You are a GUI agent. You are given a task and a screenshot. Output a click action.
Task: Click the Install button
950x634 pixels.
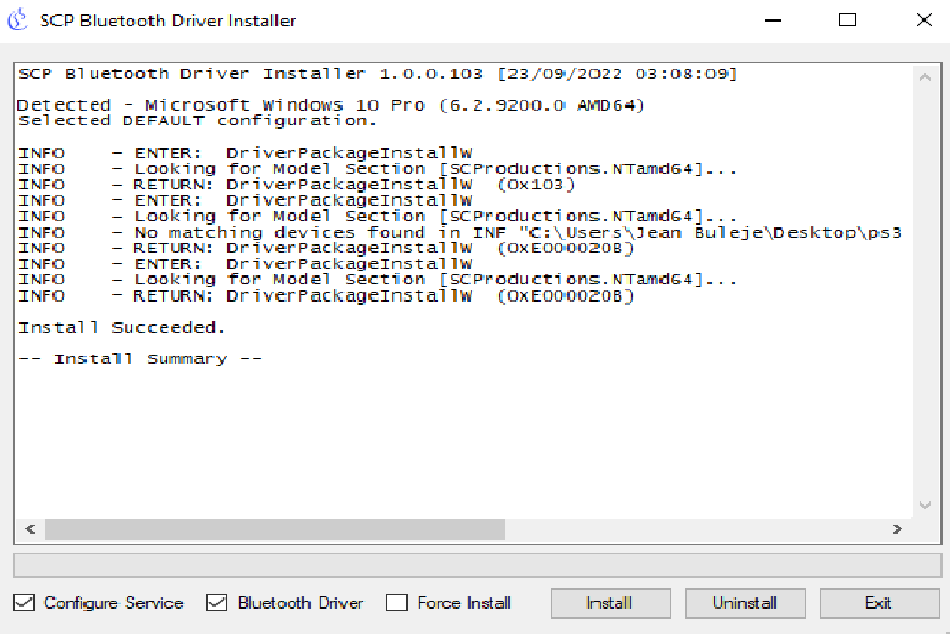pos(610,603)
